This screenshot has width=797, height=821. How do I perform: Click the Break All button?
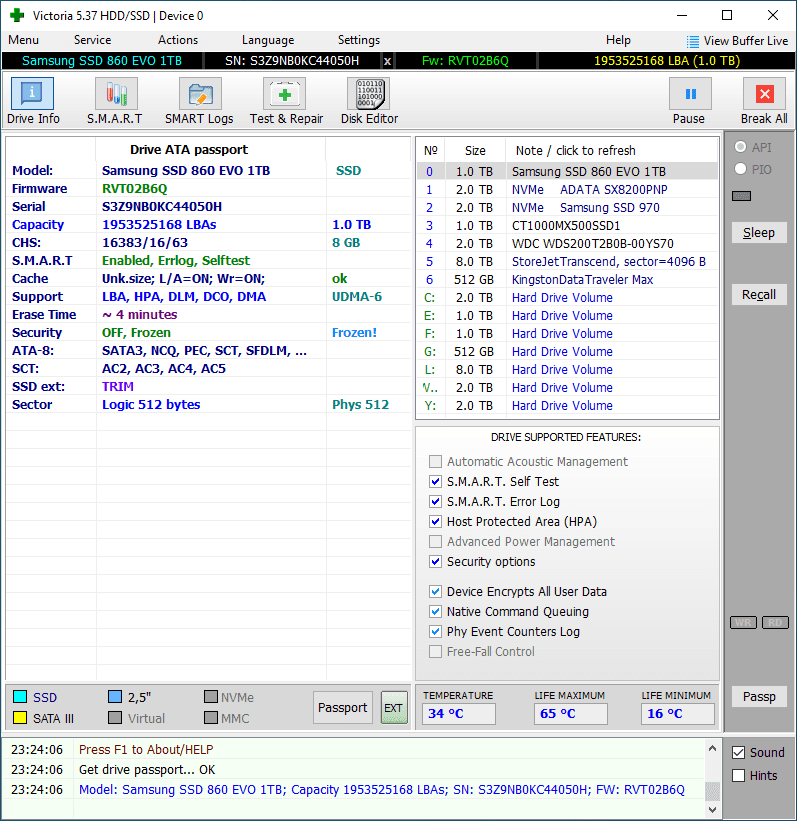[x=764, y=101]
